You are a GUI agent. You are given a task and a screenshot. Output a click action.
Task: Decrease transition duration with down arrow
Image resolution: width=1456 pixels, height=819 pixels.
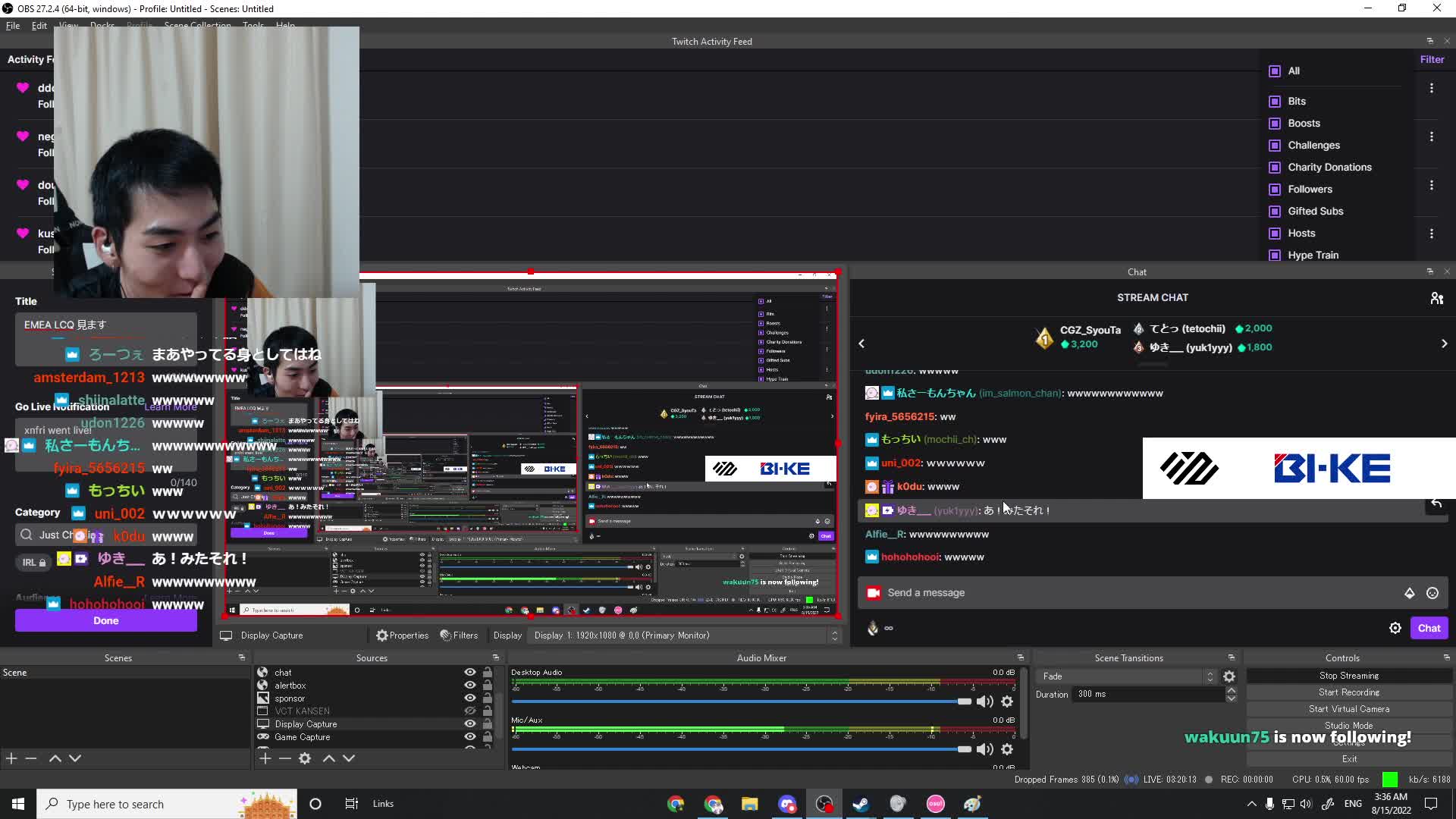tap(1232, 698)
